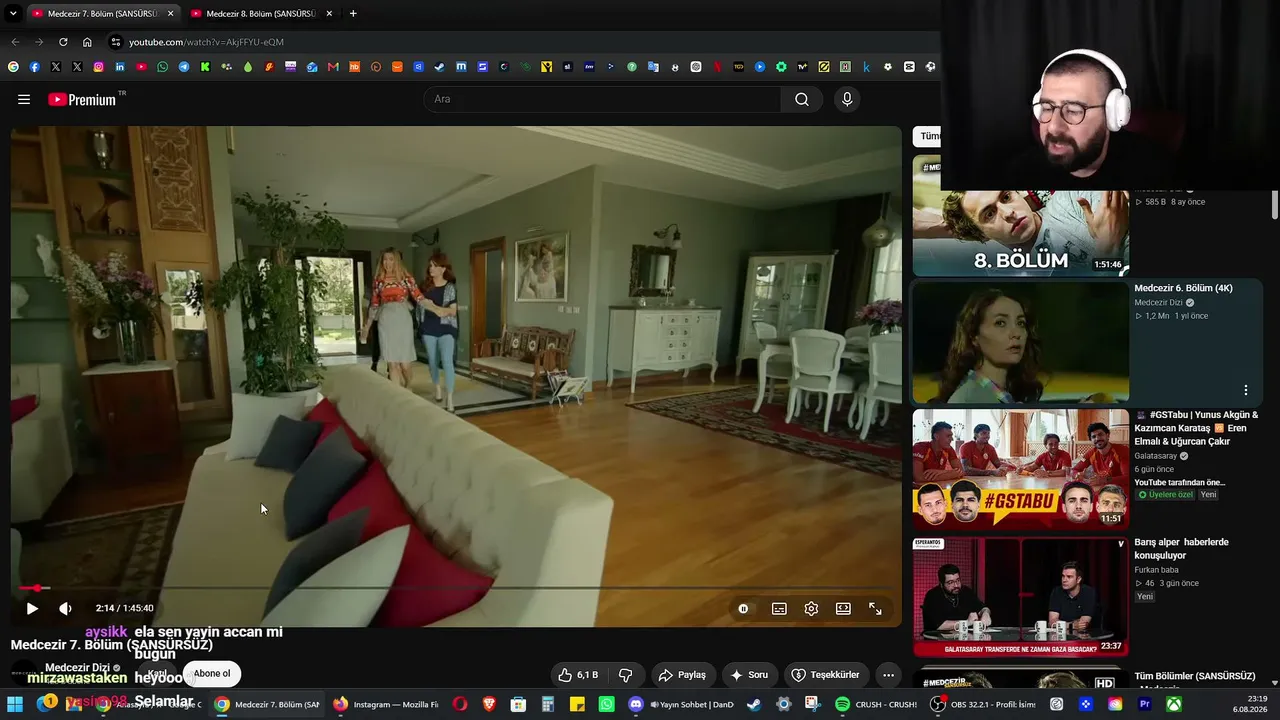Share the video via Paylaş
This screenshot has width=1280, height=720.
click(x=683, y=675)
